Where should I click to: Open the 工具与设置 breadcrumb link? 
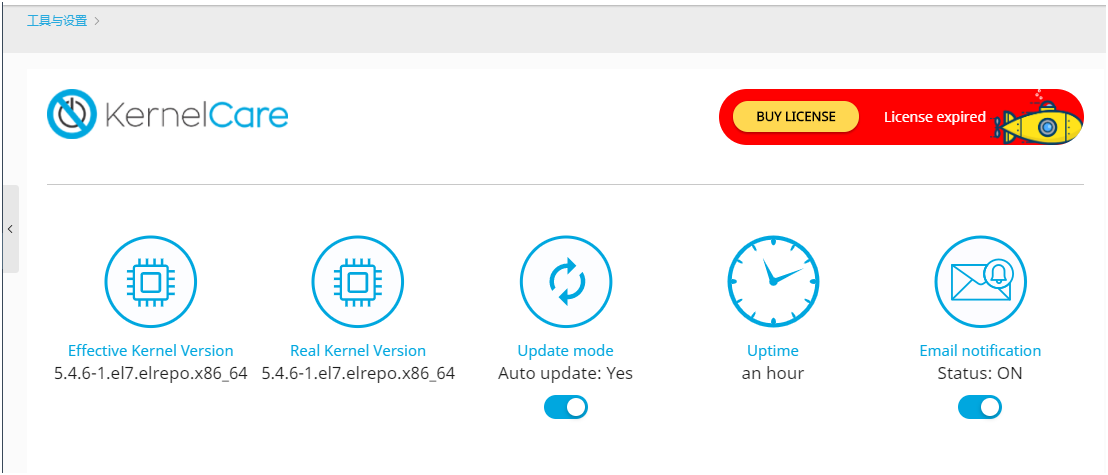tap(57, 21)
